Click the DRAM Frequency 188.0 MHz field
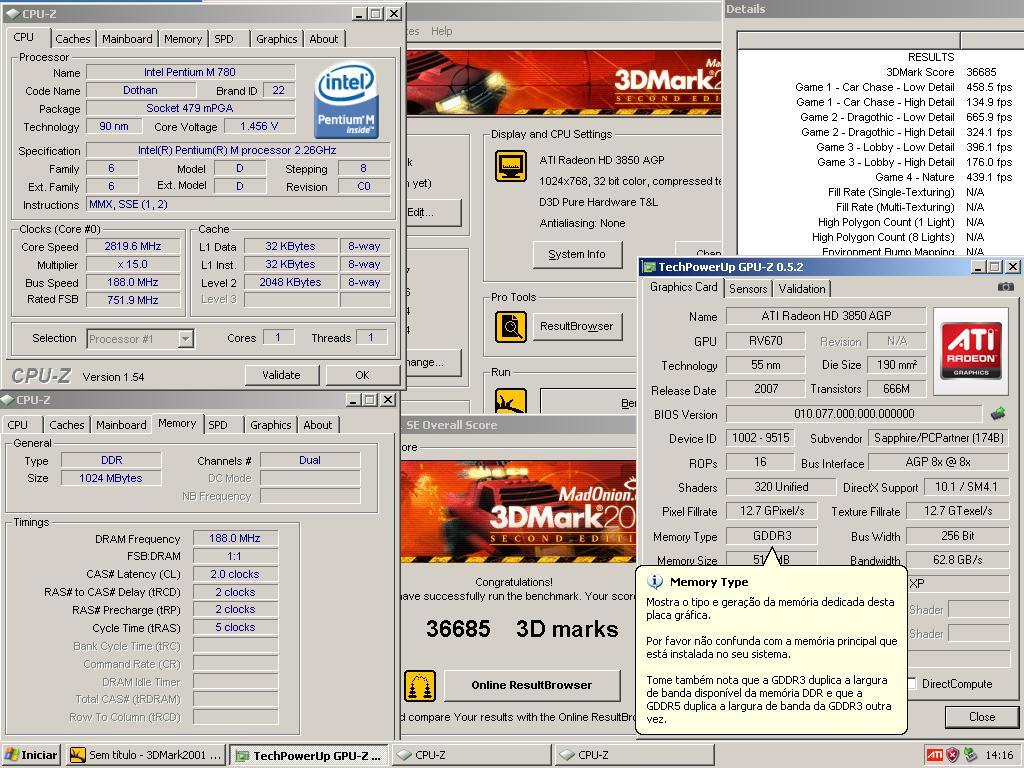The image size is (1024, 768). 235,539
